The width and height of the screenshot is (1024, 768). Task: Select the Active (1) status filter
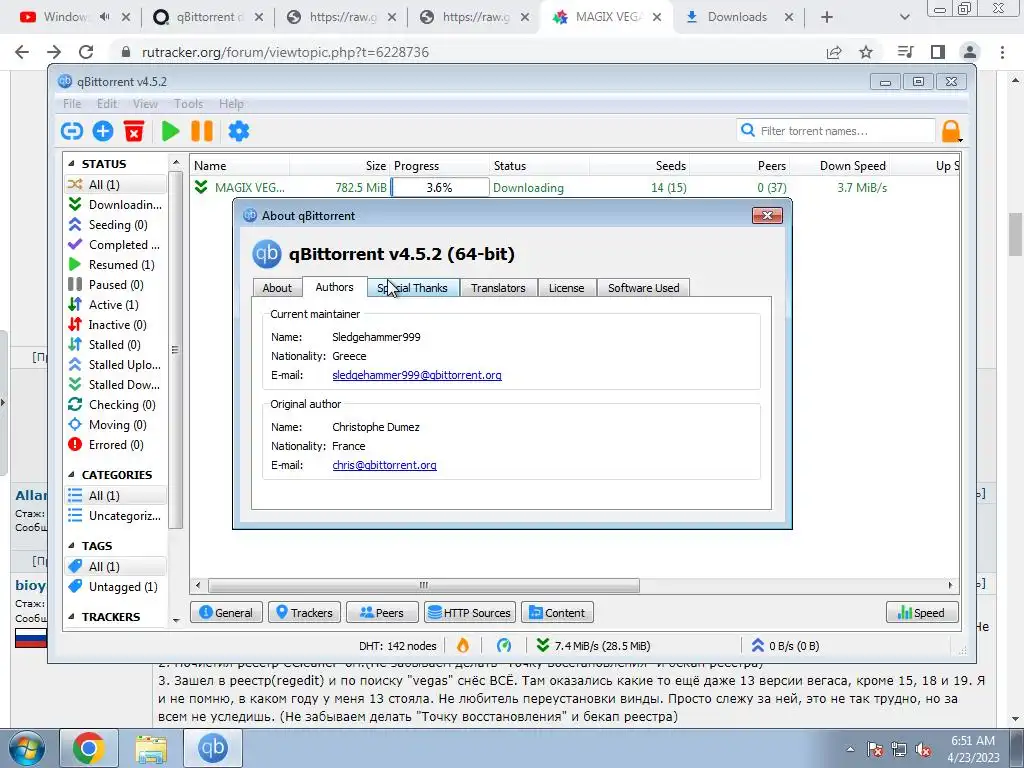click(116, 305)
